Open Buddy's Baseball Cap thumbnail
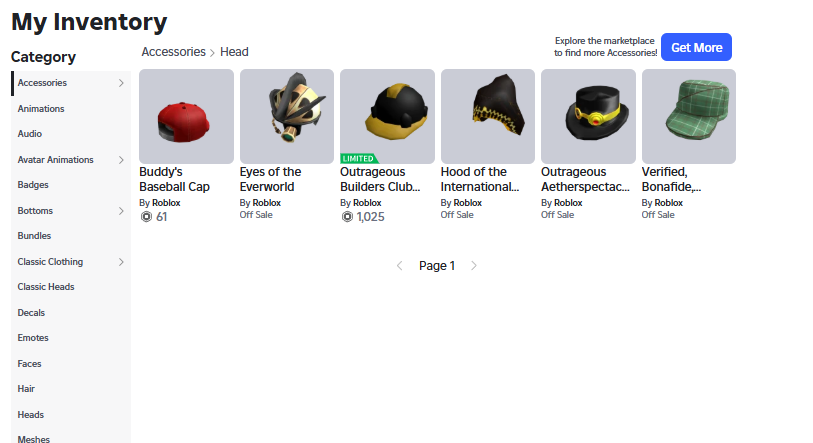This screenshot has height=443, width=813. 186,116
